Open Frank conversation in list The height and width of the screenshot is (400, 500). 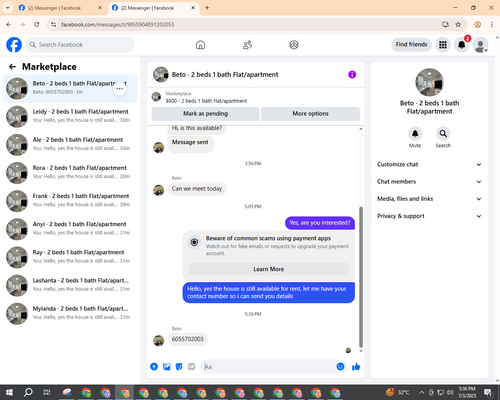pos(70,201)
